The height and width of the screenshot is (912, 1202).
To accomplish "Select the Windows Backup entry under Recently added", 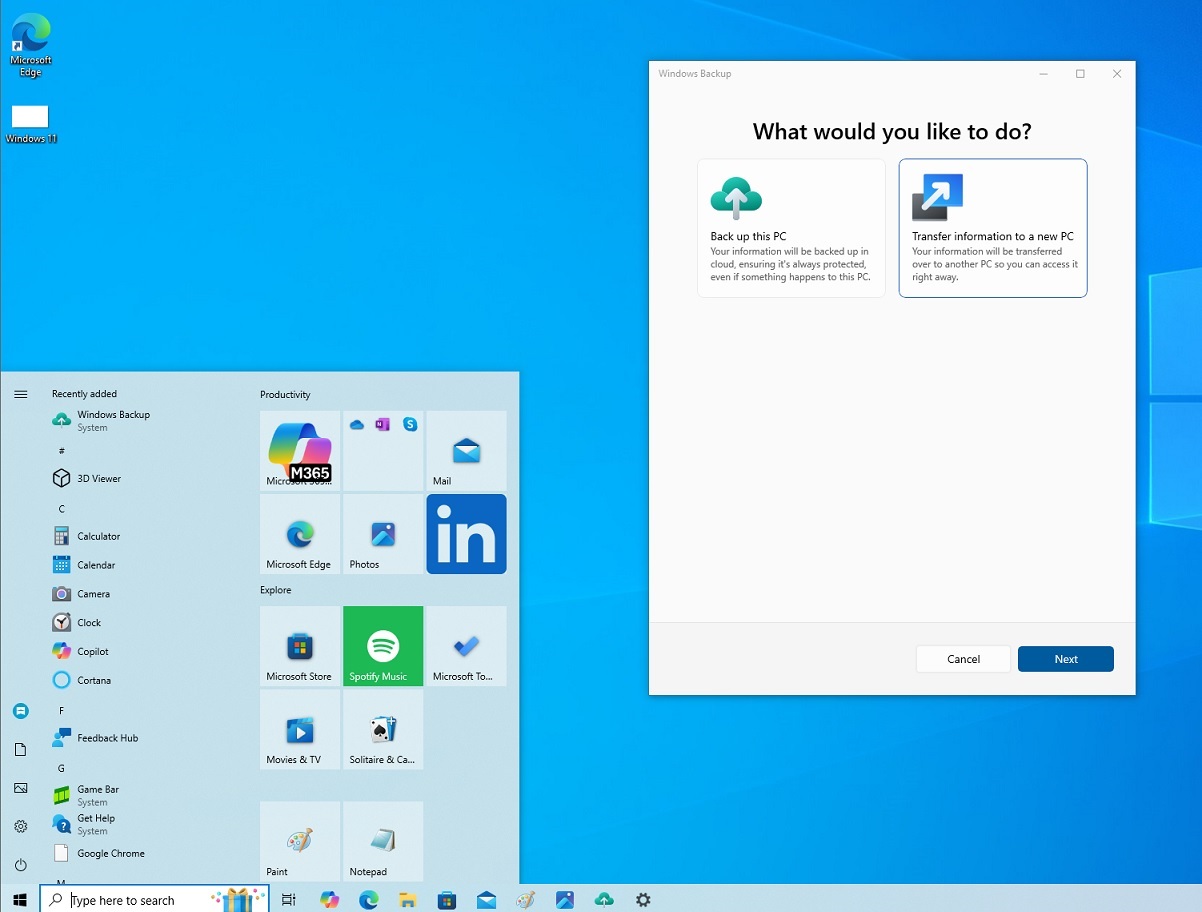I will (113, 420).
